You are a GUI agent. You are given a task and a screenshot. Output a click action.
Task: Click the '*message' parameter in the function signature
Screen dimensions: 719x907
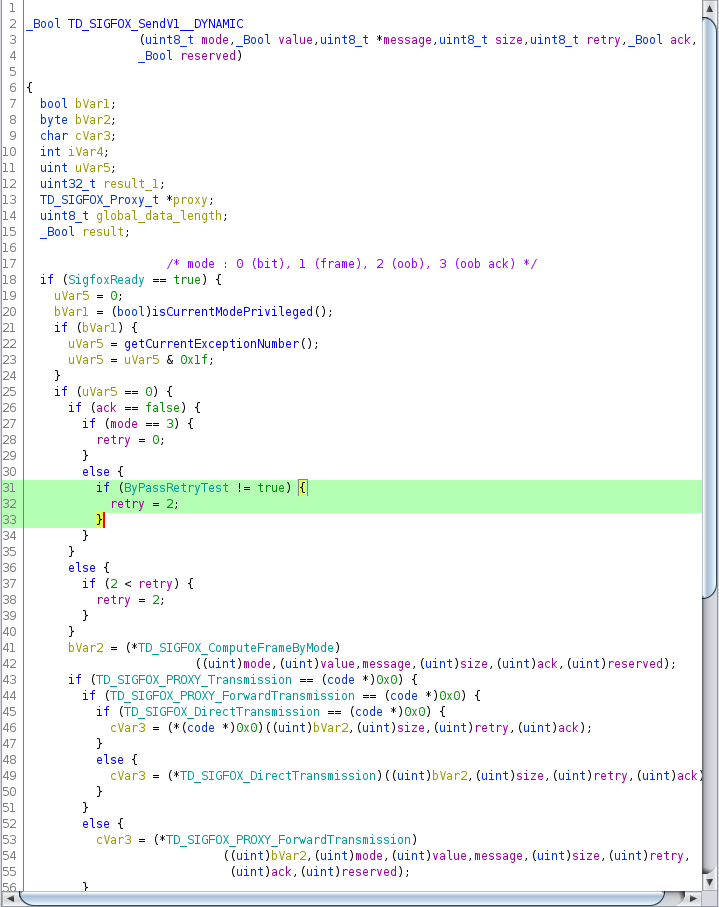(x=404, y=40)
